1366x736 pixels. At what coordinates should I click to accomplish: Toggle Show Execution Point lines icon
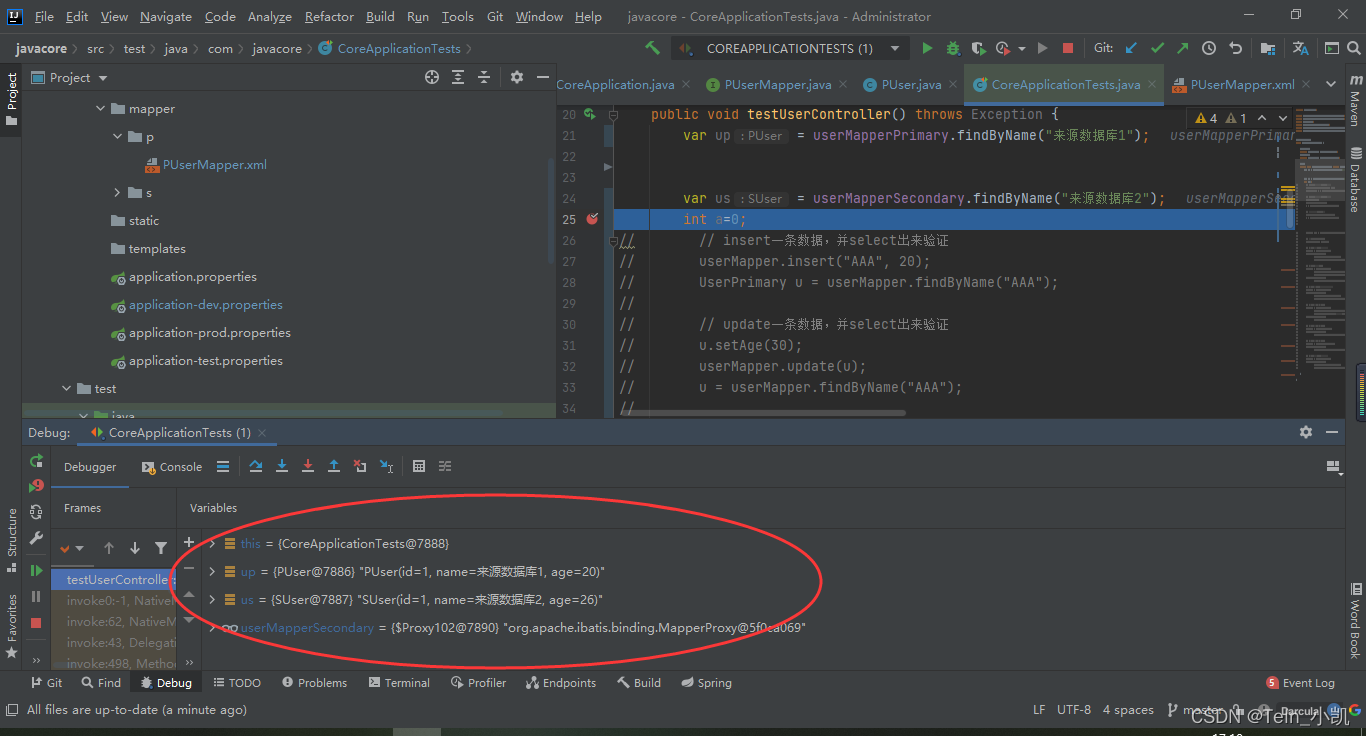tap(223, 466)
